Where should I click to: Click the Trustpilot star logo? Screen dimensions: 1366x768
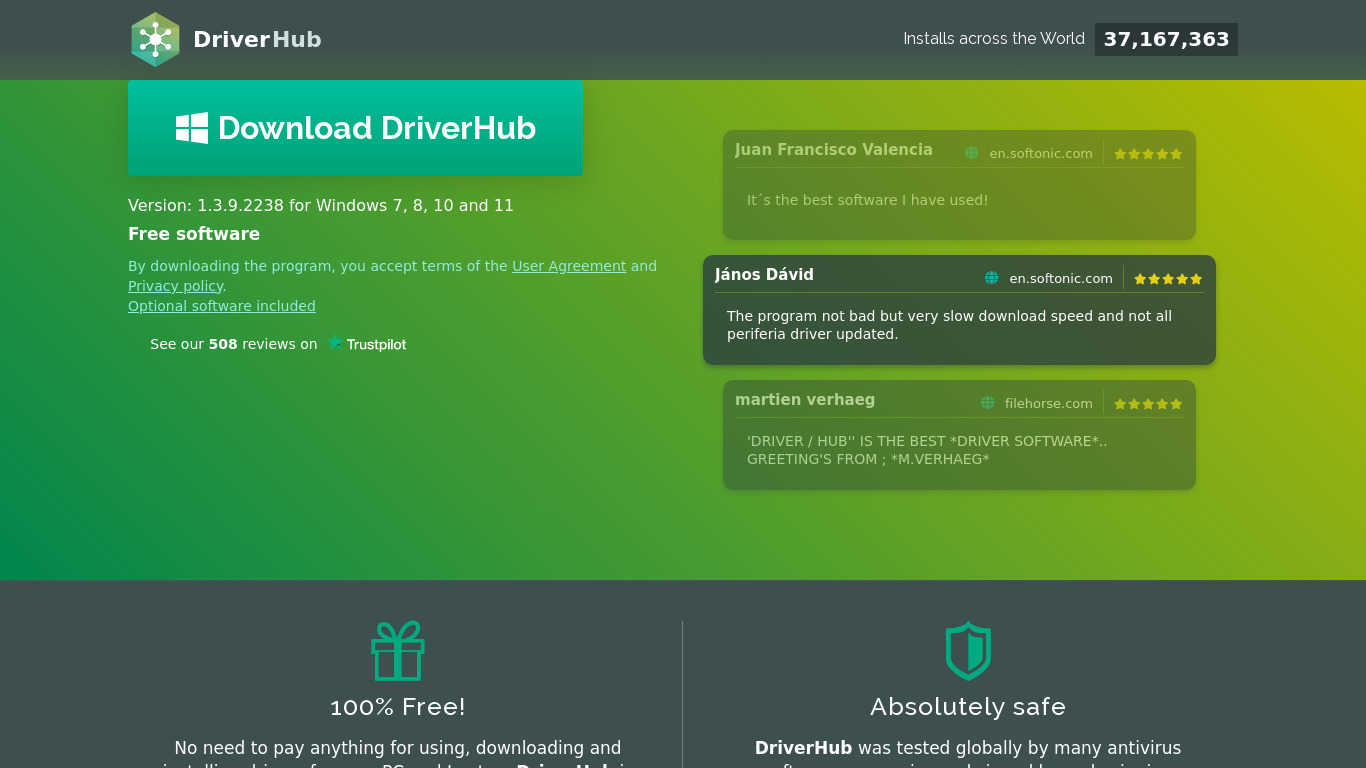[x=335, y=343]
